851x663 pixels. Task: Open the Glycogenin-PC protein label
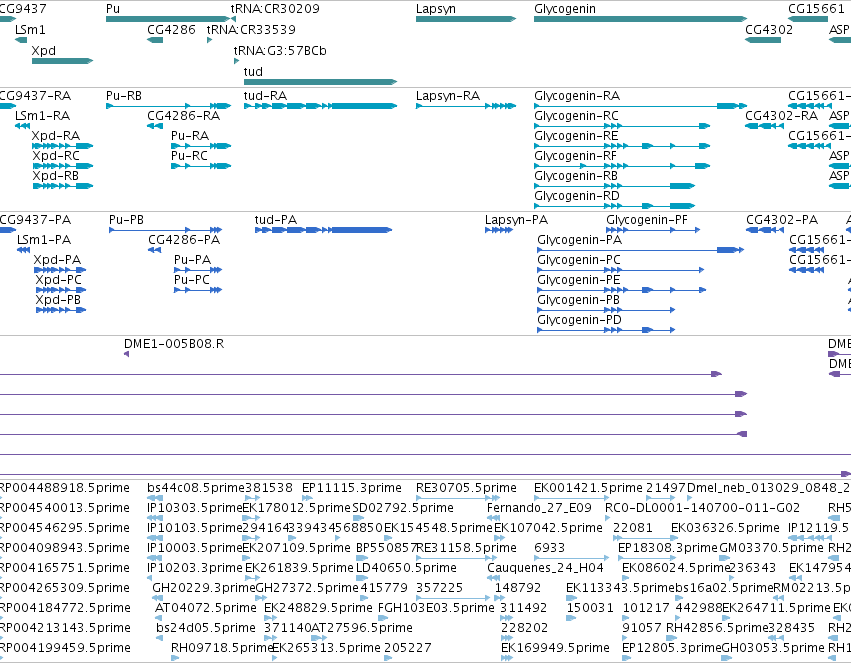tap(579, 260)
